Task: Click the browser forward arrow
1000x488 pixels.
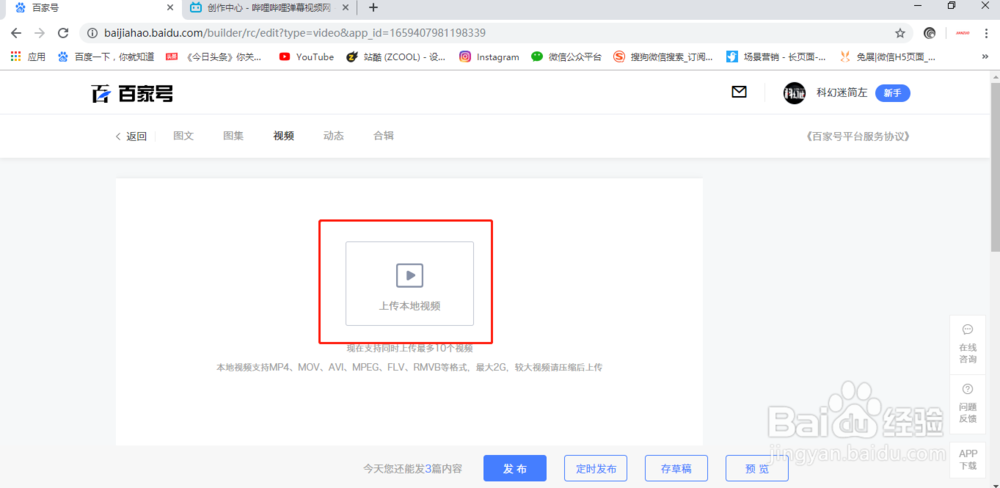Action: 40,33
